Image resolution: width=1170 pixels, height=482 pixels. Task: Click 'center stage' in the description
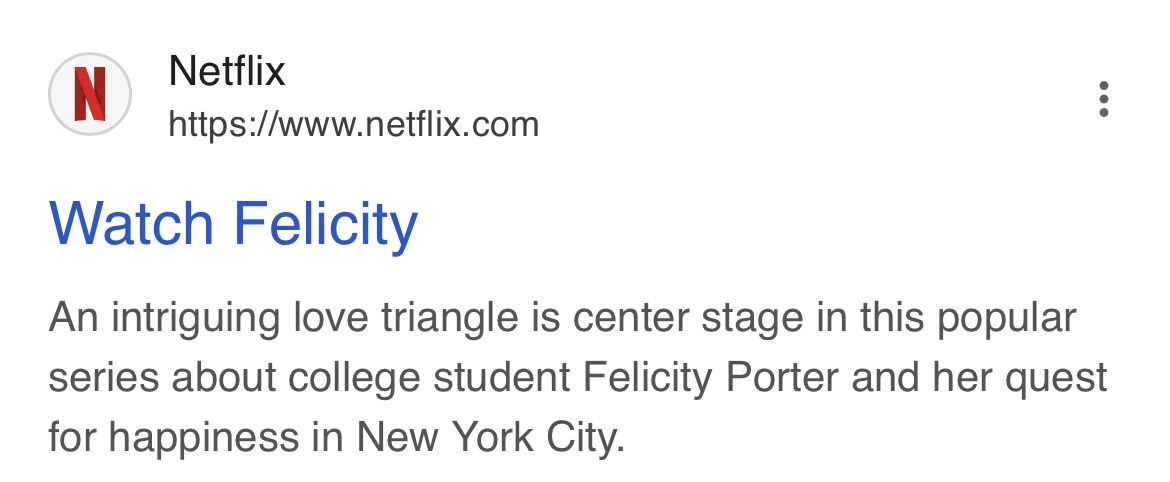[688, 319]
